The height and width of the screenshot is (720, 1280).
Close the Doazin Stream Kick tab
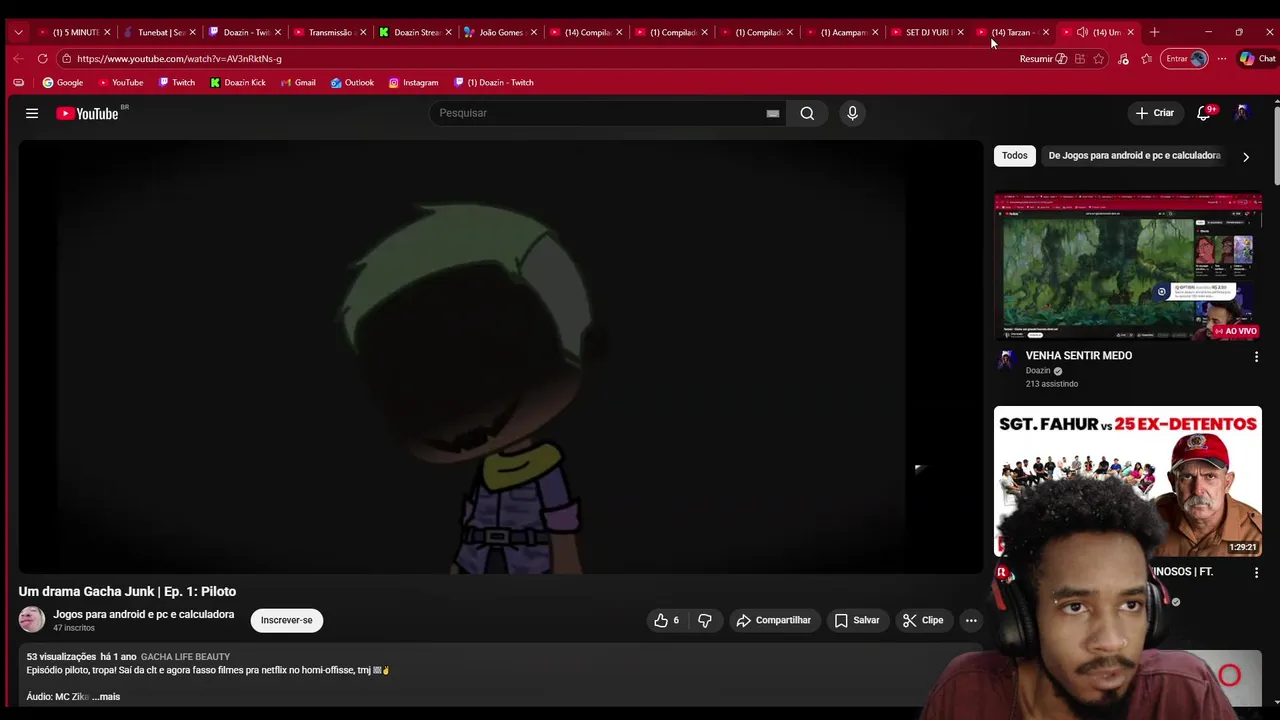pos(449,32)
